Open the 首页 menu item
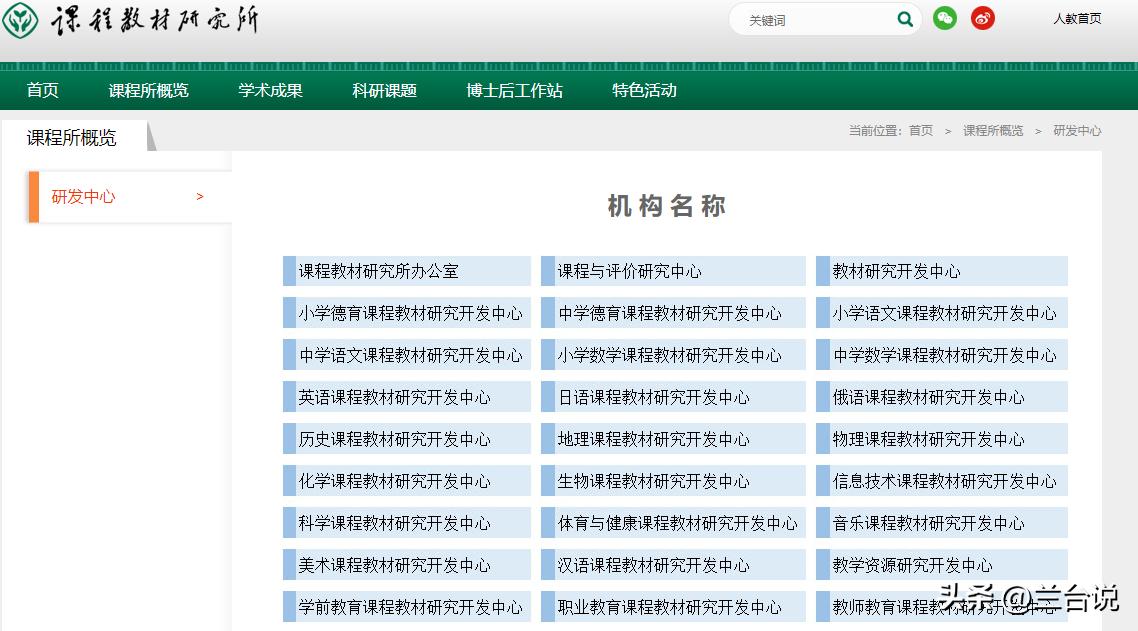 point(41,89)
